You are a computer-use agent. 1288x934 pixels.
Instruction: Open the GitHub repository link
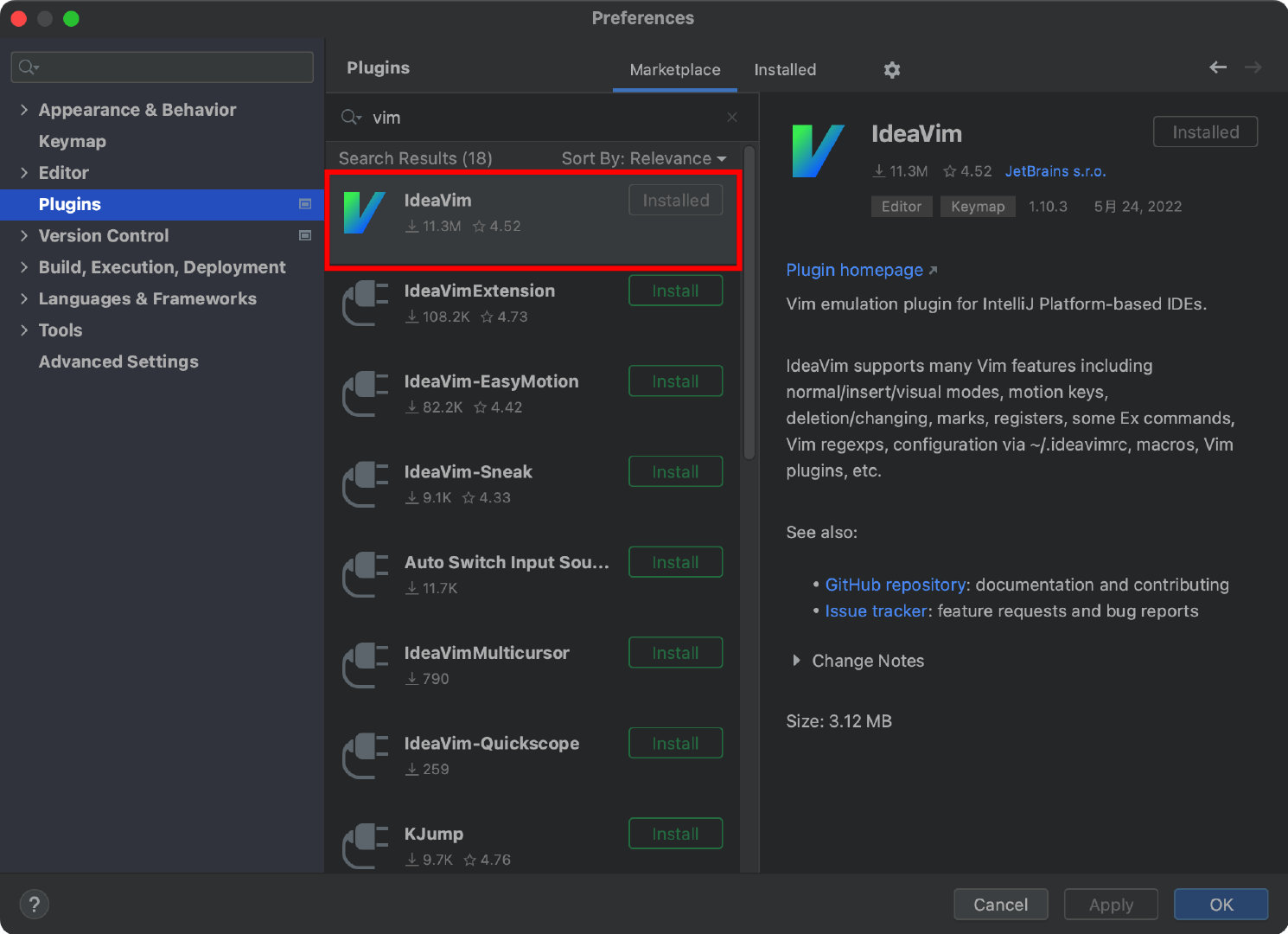tap(896, 585)
